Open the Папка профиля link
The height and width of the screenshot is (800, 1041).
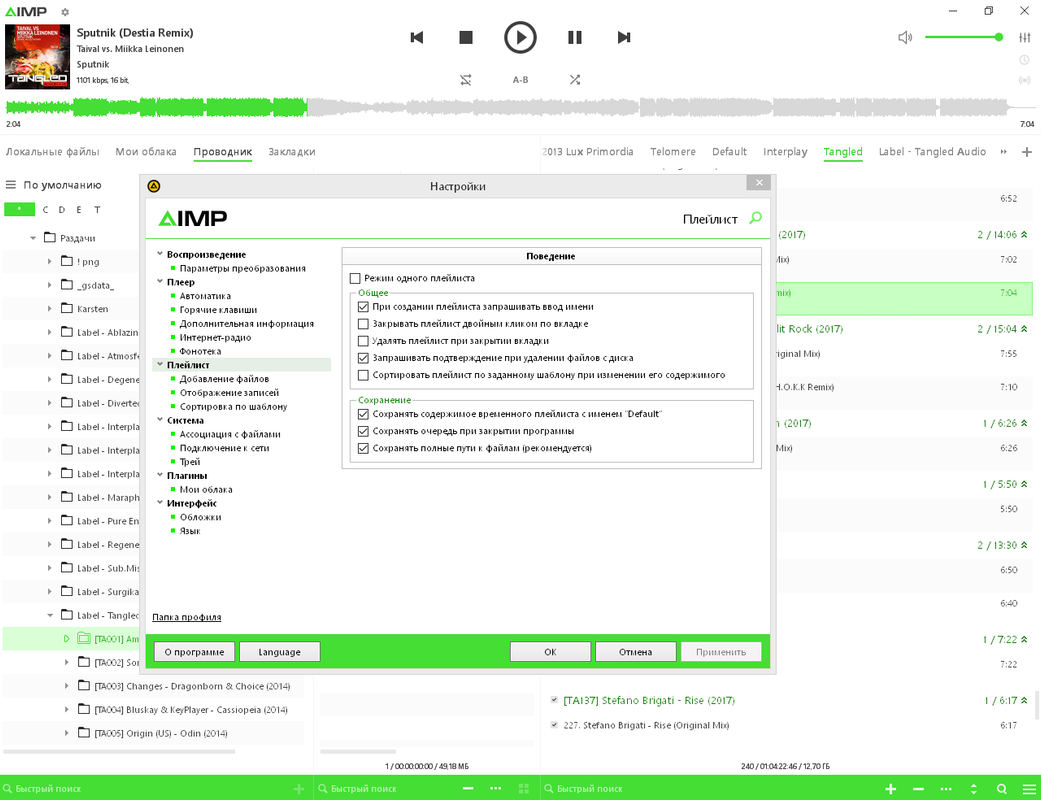[187, 617]
